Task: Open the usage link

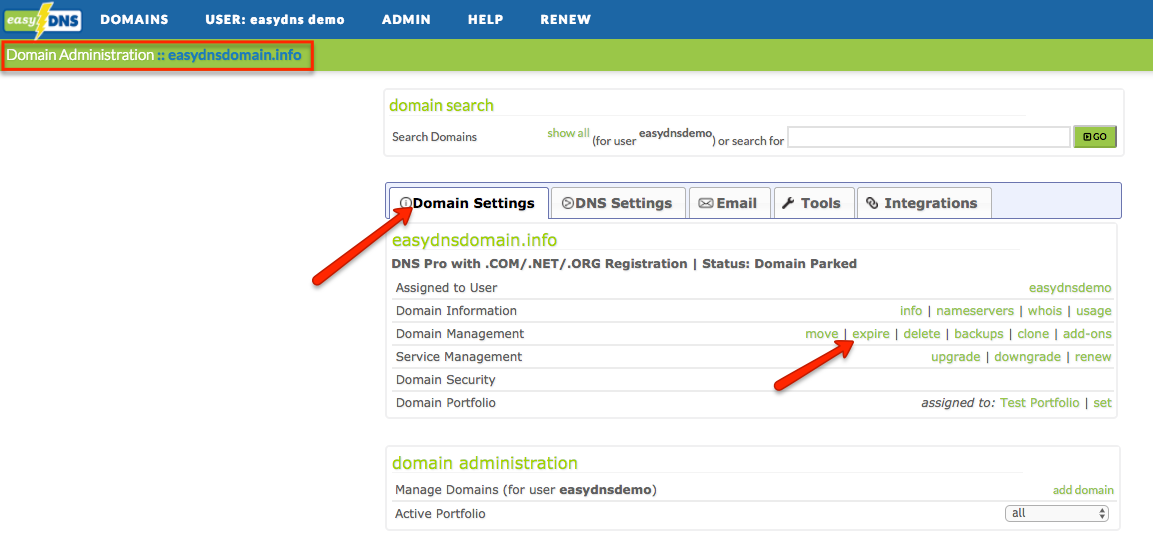Action: tap(1093, 311)
